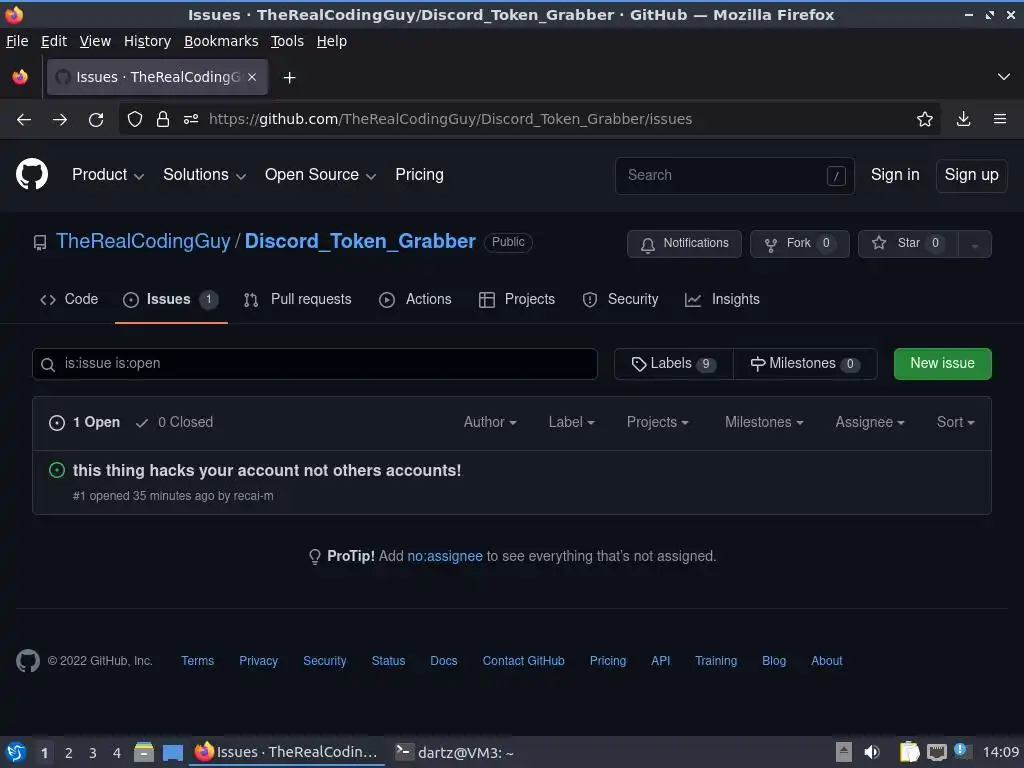
Task: Expand the Open Source dropdown menu
Action: [x=320, y=175]
